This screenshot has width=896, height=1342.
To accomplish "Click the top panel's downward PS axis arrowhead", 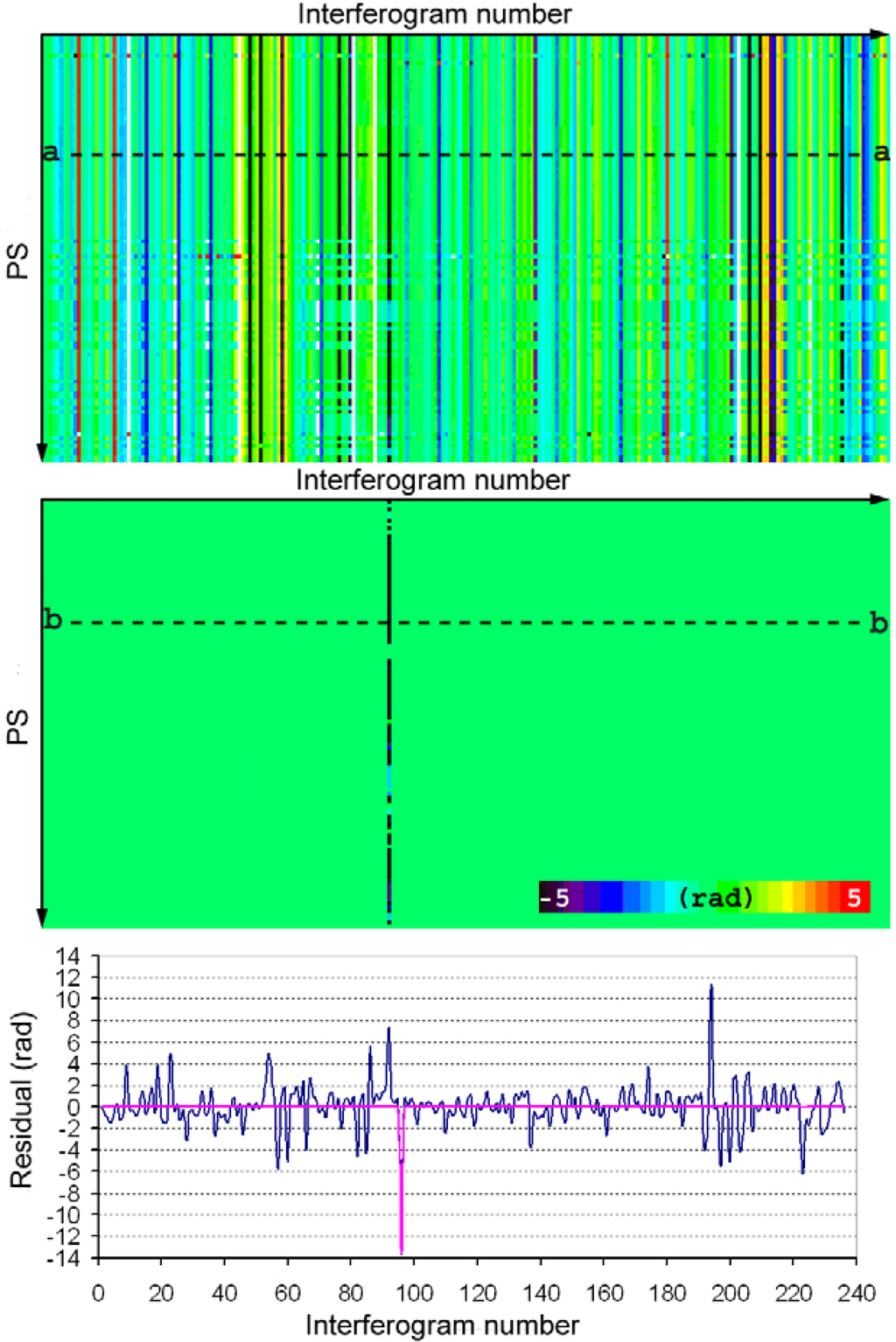I will [x=41, y=451].
